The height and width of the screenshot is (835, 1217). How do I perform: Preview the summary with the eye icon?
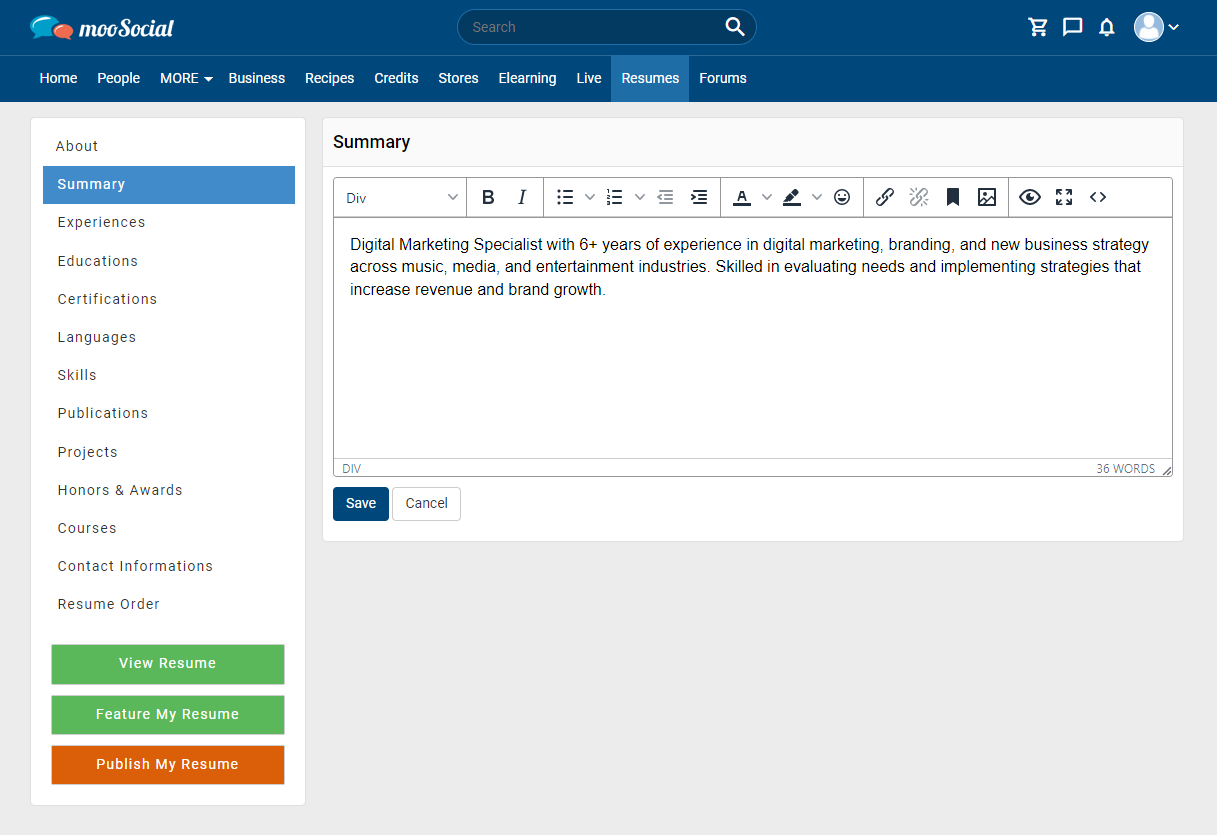[x=1030, y=197]
